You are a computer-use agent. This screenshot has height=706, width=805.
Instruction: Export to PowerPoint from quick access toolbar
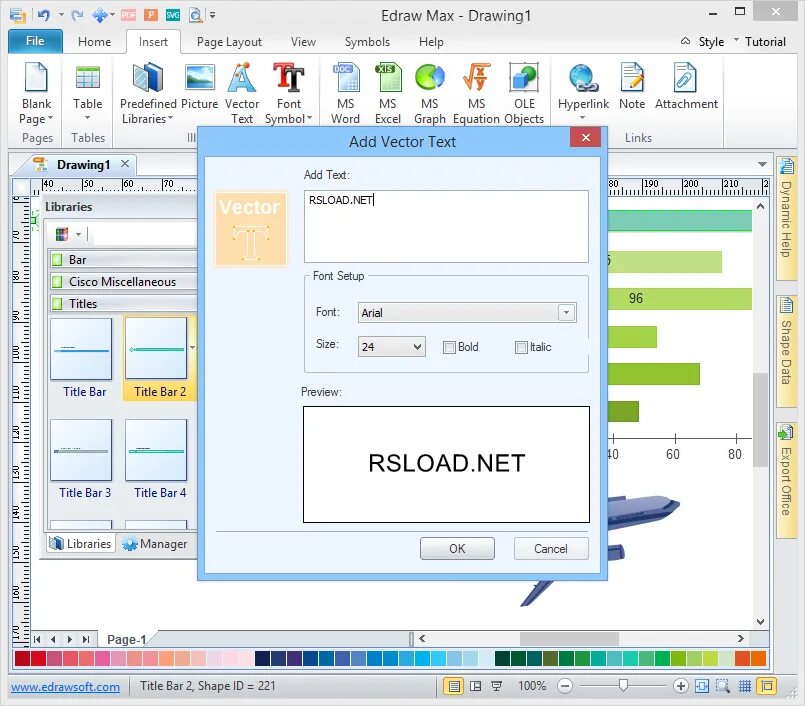150,15
